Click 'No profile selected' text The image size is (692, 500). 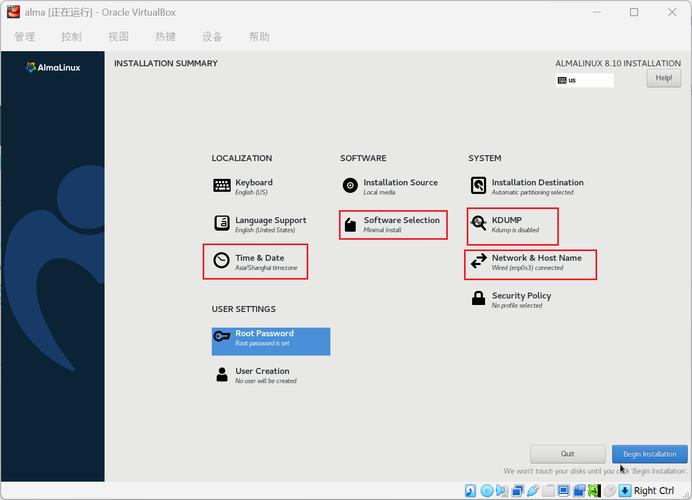pyautogui.click(x=517, y=305)
